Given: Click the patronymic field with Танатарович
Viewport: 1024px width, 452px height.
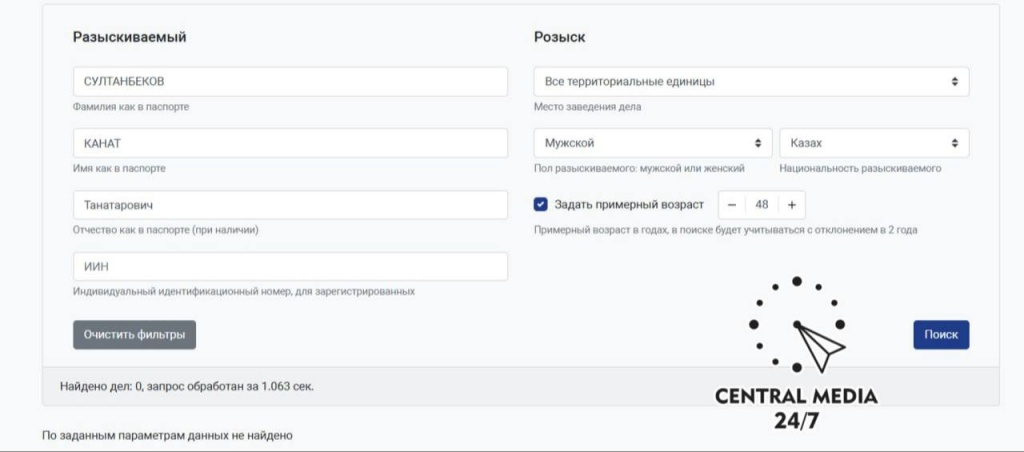Looking at the screenshot, I should coord(290,205).
